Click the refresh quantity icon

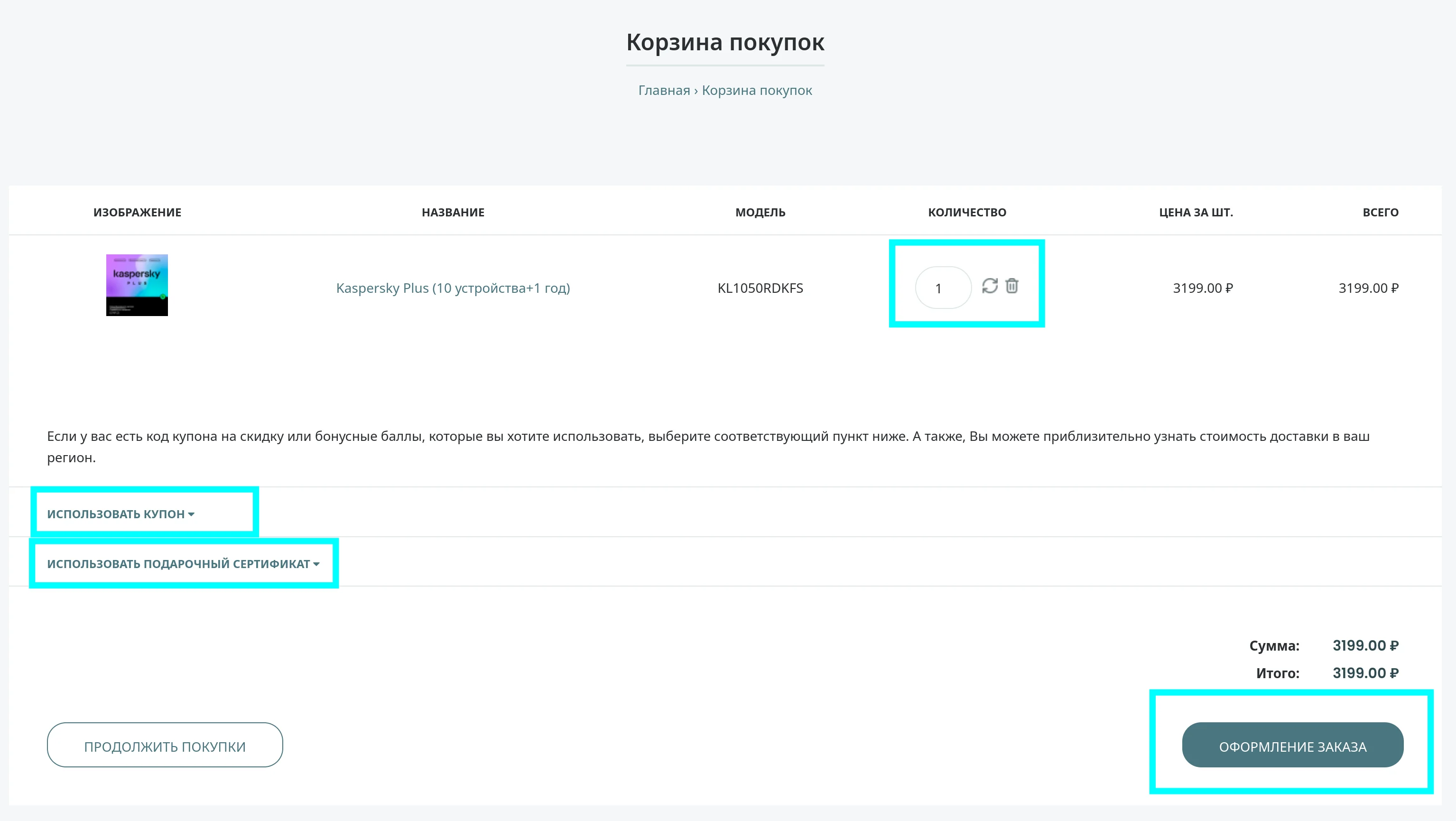989,286
